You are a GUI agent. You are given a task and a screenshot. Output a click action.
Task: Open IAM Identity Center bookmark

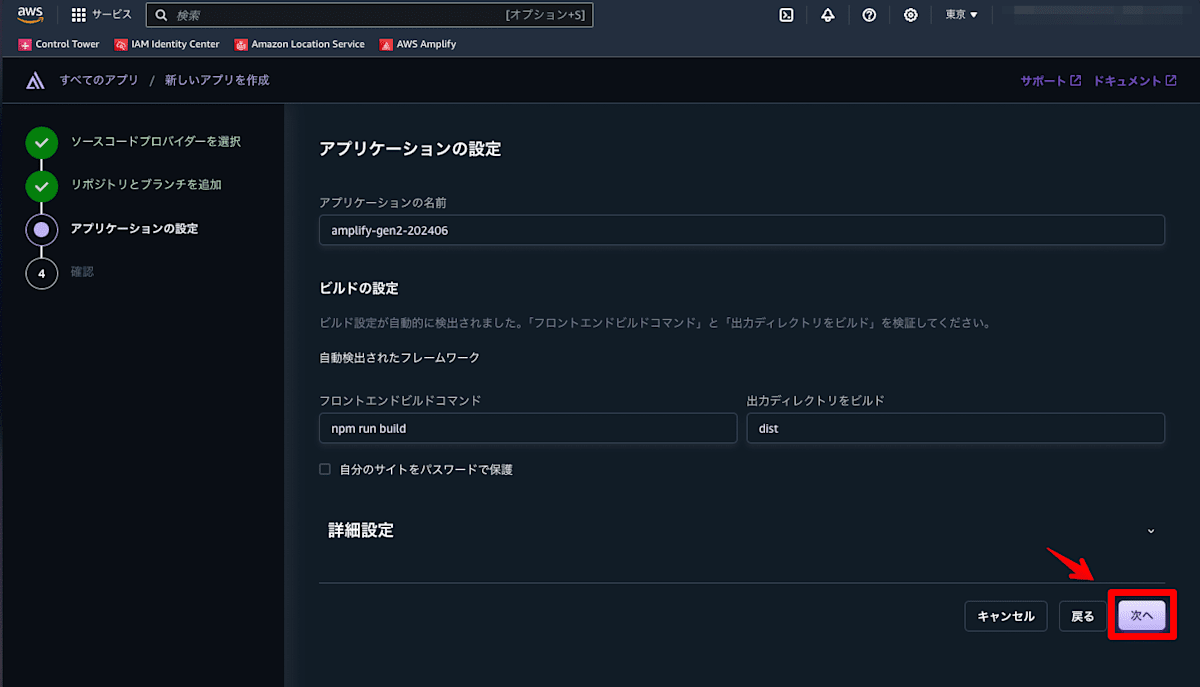(x=167, y=44)
